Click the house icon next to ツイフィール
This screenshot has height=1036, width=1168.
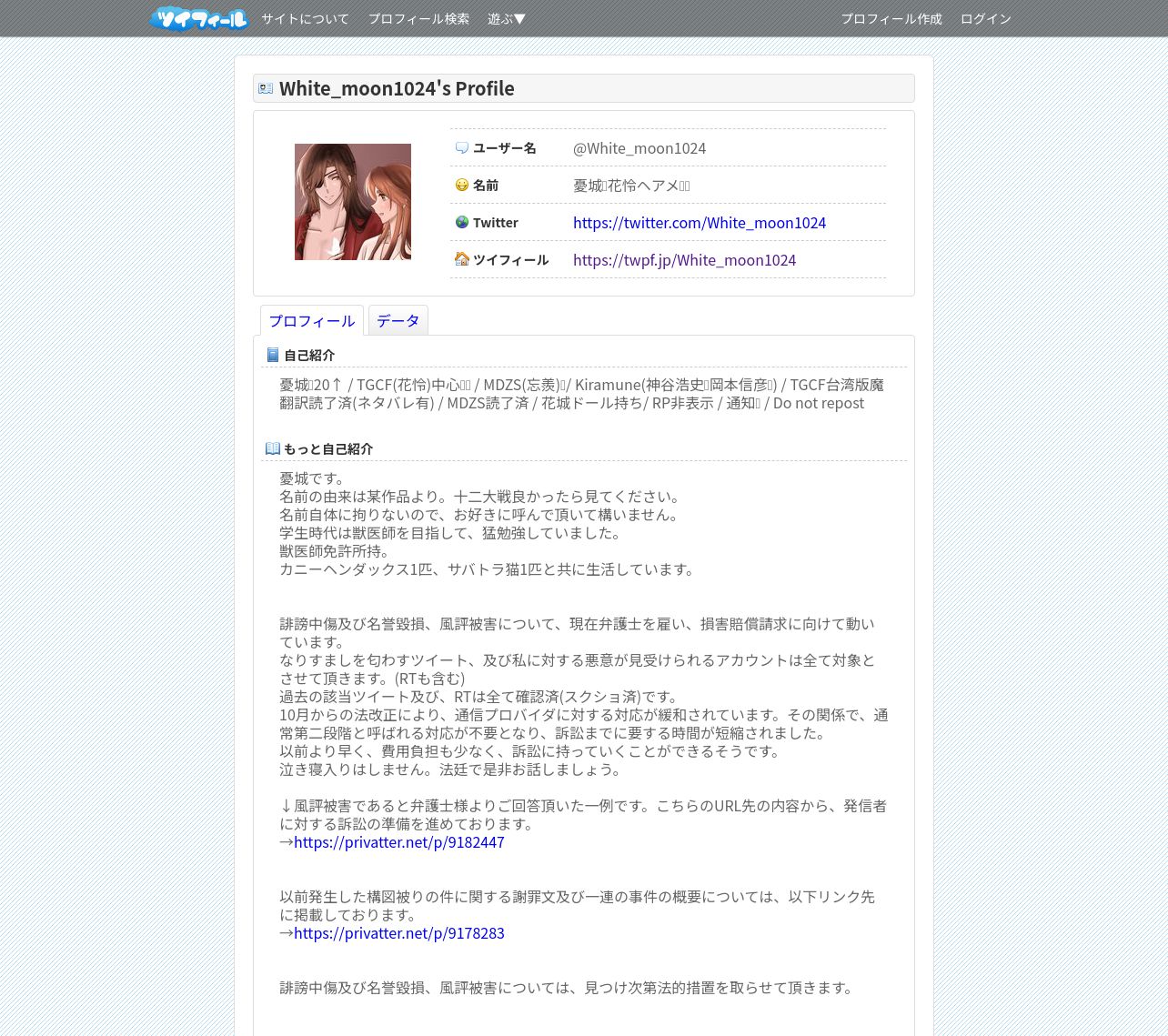pos(462,259)
